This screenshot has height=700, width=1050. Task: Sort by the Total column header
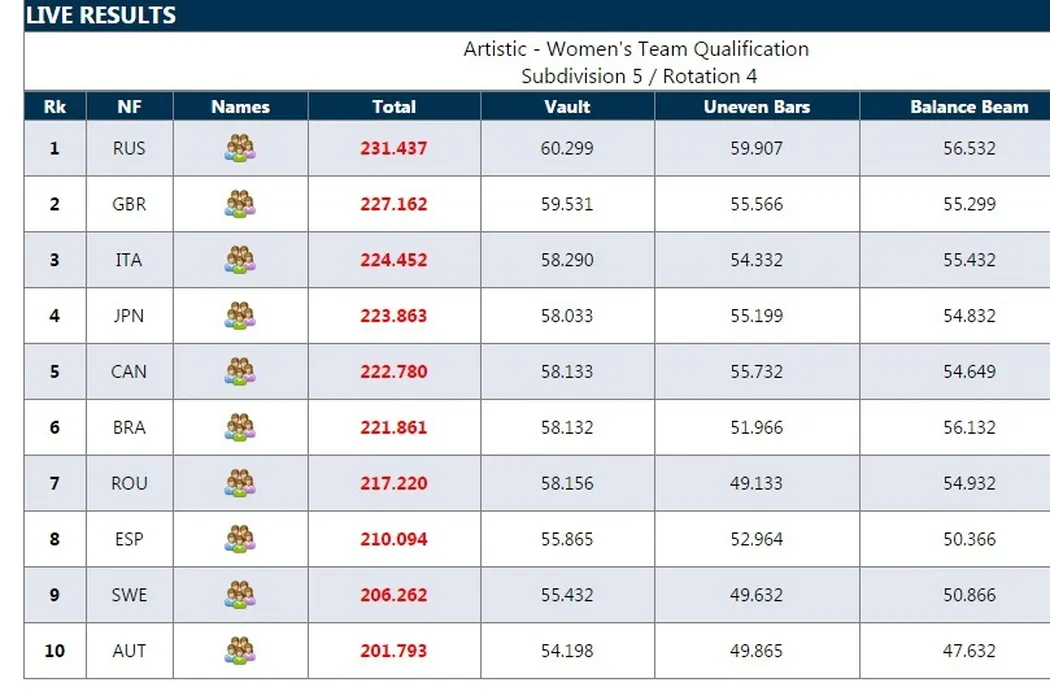tap(394, 107)
